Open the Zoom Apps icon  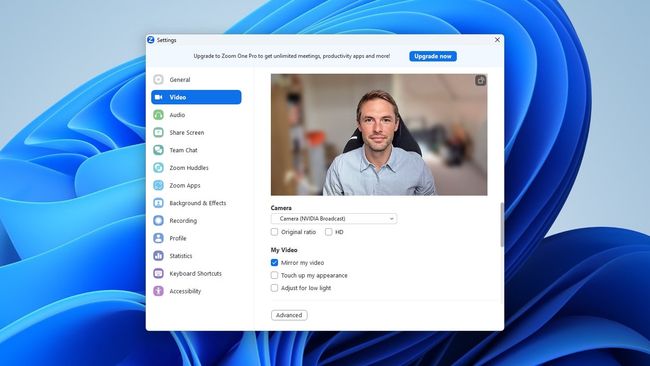(x=158, y=185)
